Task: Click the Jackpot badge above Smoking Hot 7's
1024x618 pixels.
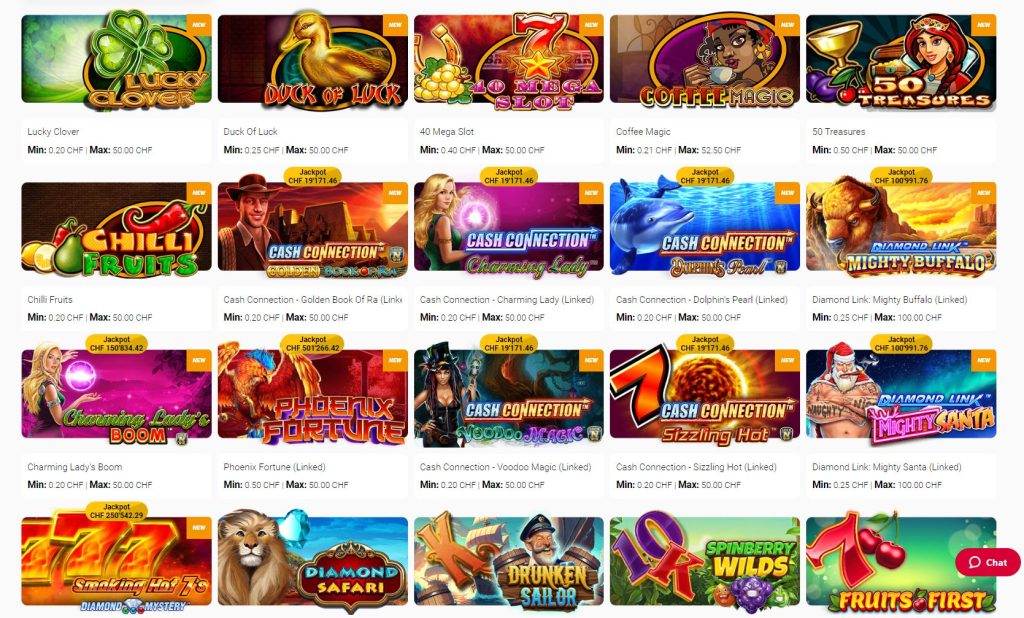Action: (116, 511)
